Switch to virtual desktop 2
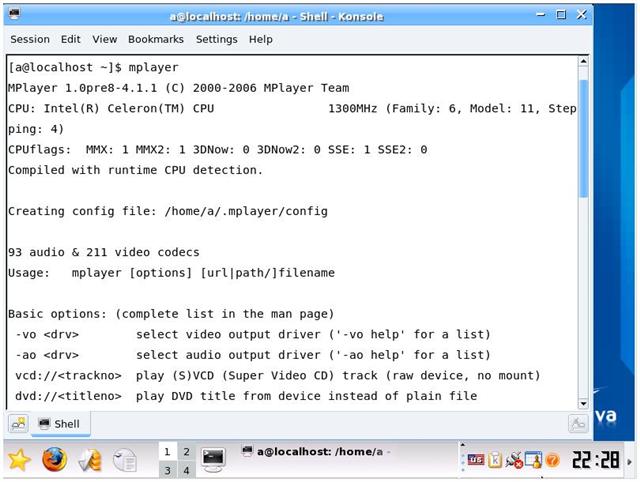Screen dimensions: 640x482 [187, 451]
